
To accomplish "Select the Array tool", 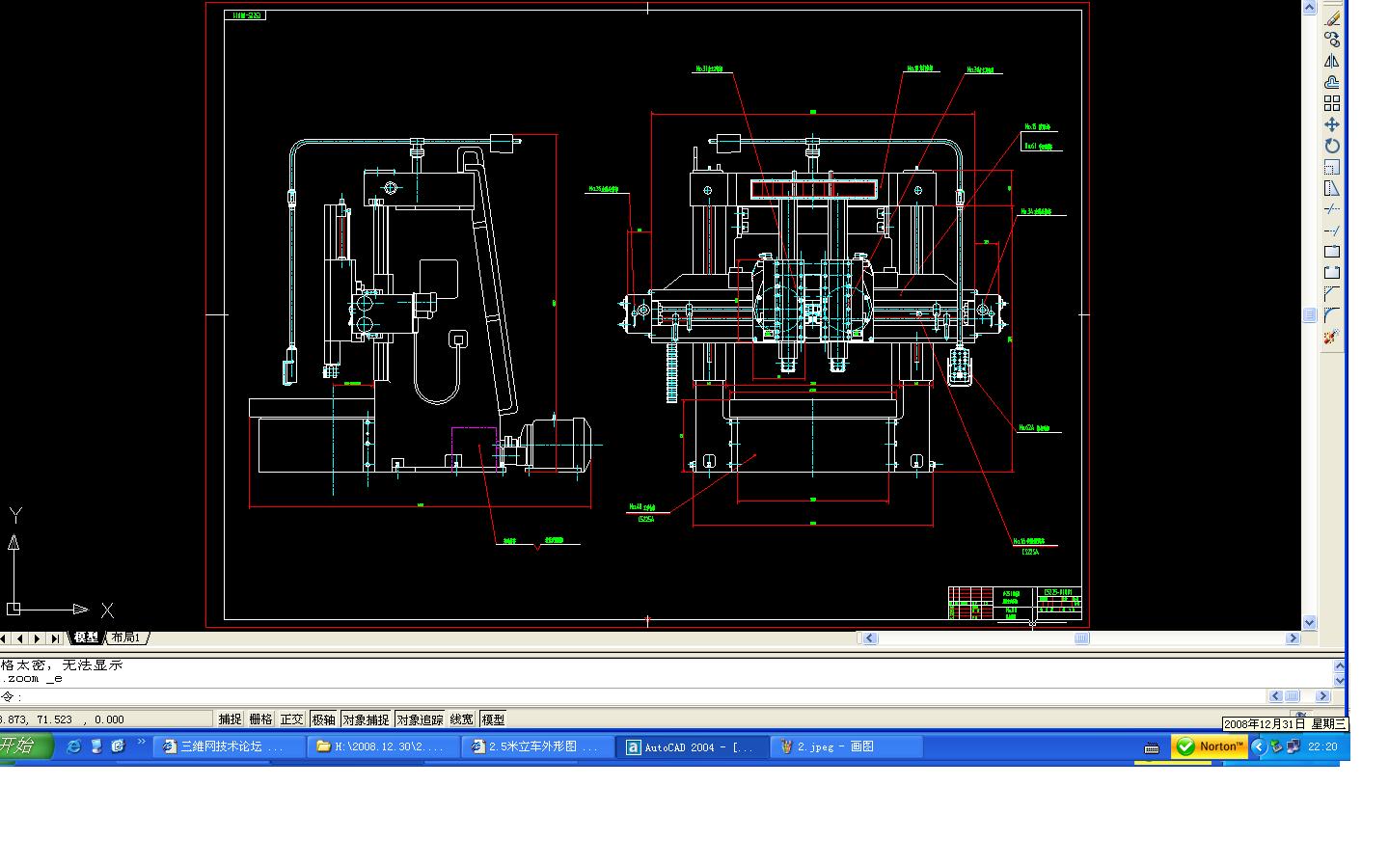I will [x=1332, y=103].
